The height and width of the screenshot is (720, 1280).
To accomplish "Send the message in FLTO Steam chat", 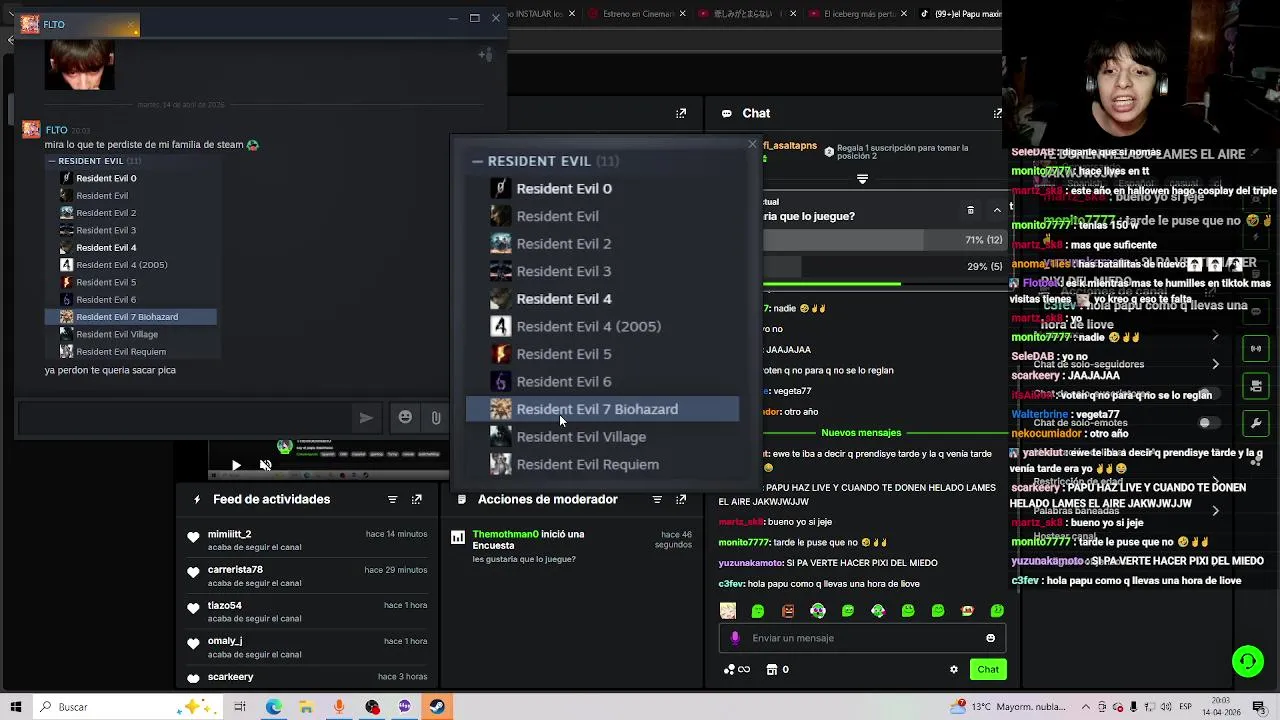I will pos(366,418).
